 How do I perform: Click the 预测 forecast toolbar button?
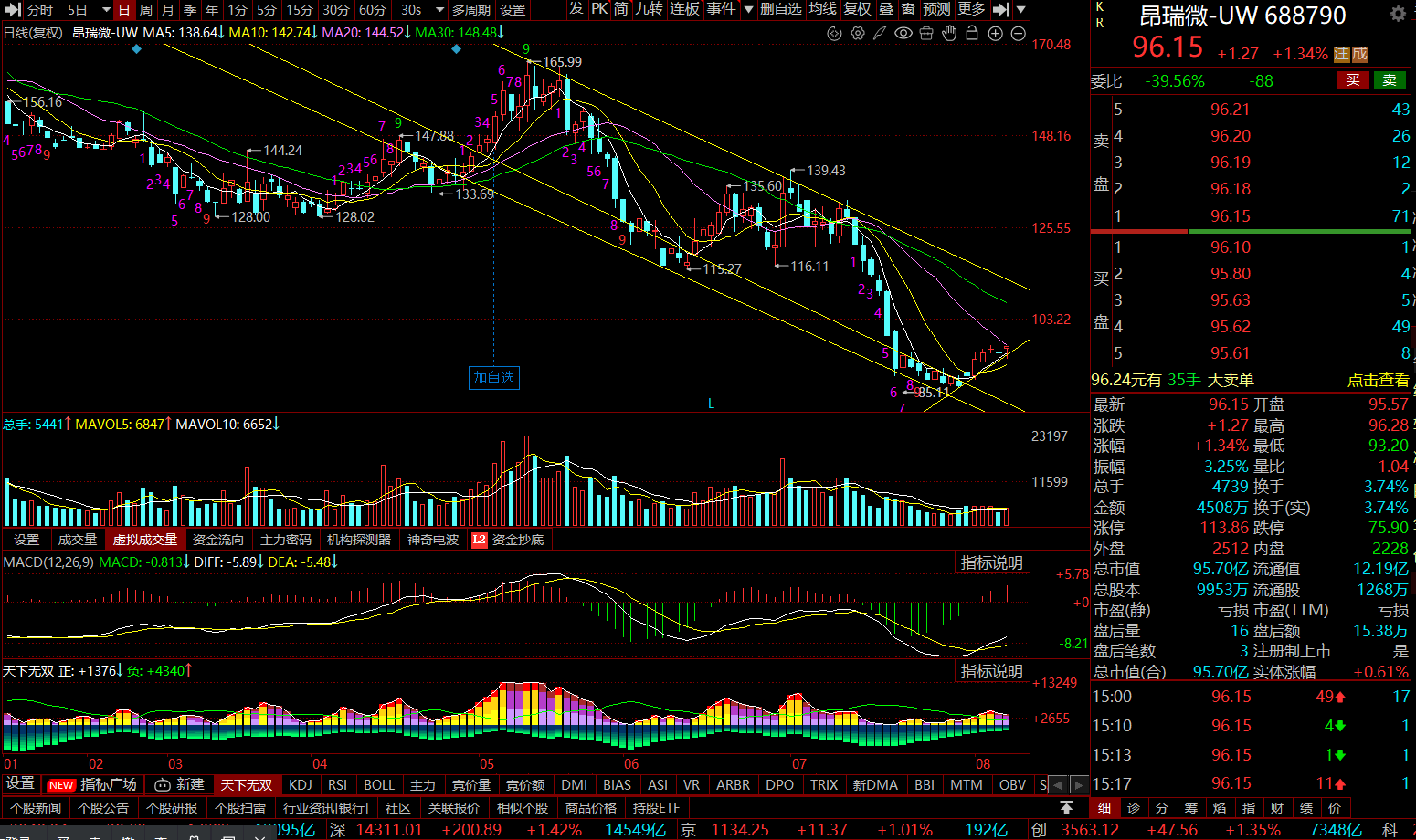tap(936, 9)
